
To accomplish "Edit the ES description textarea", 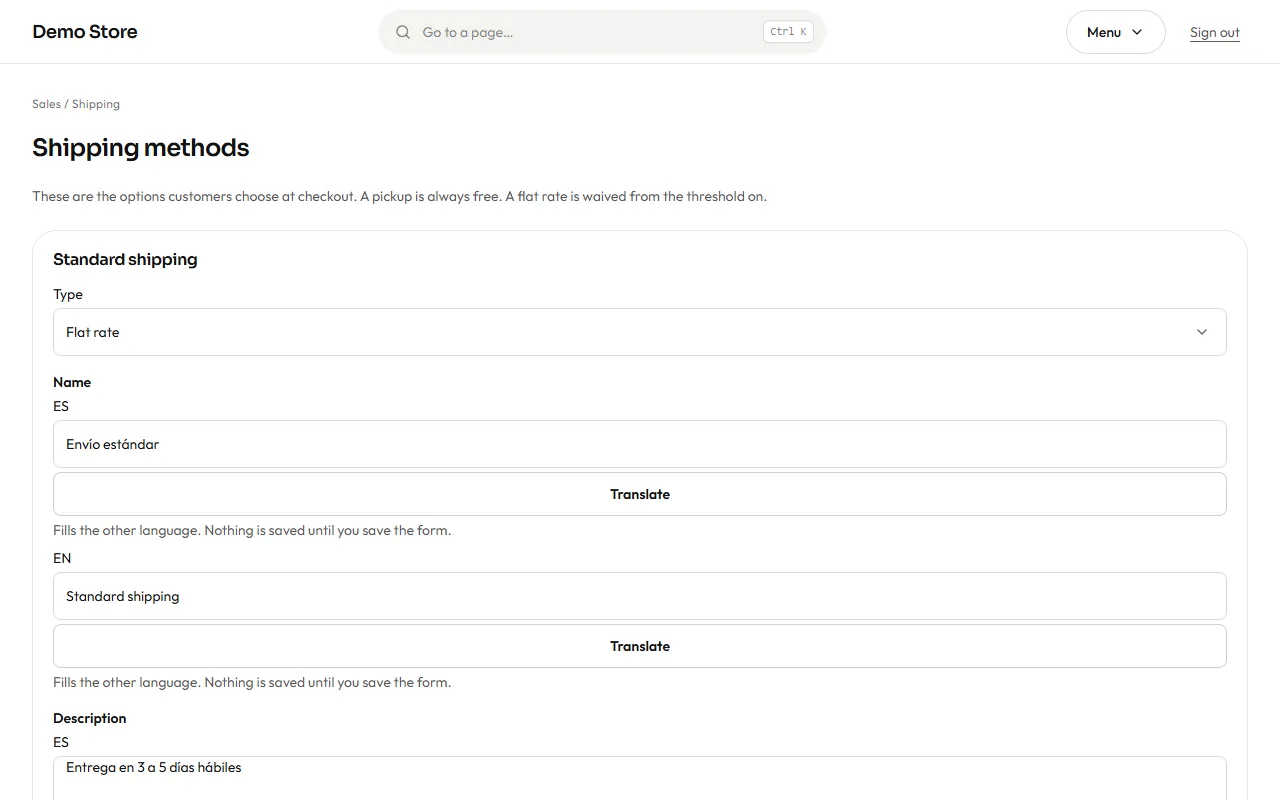I will (640, 778).
